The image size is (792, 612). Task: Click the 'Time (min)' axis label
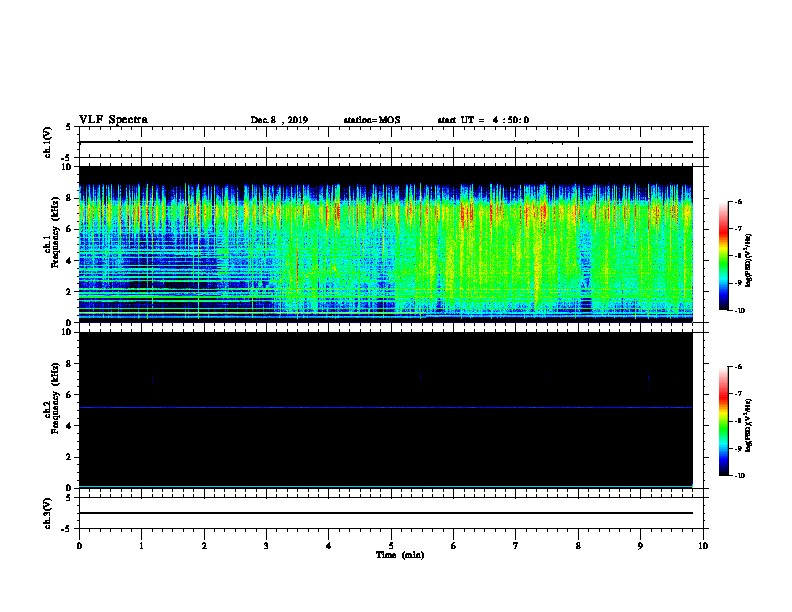click(400, 555)
